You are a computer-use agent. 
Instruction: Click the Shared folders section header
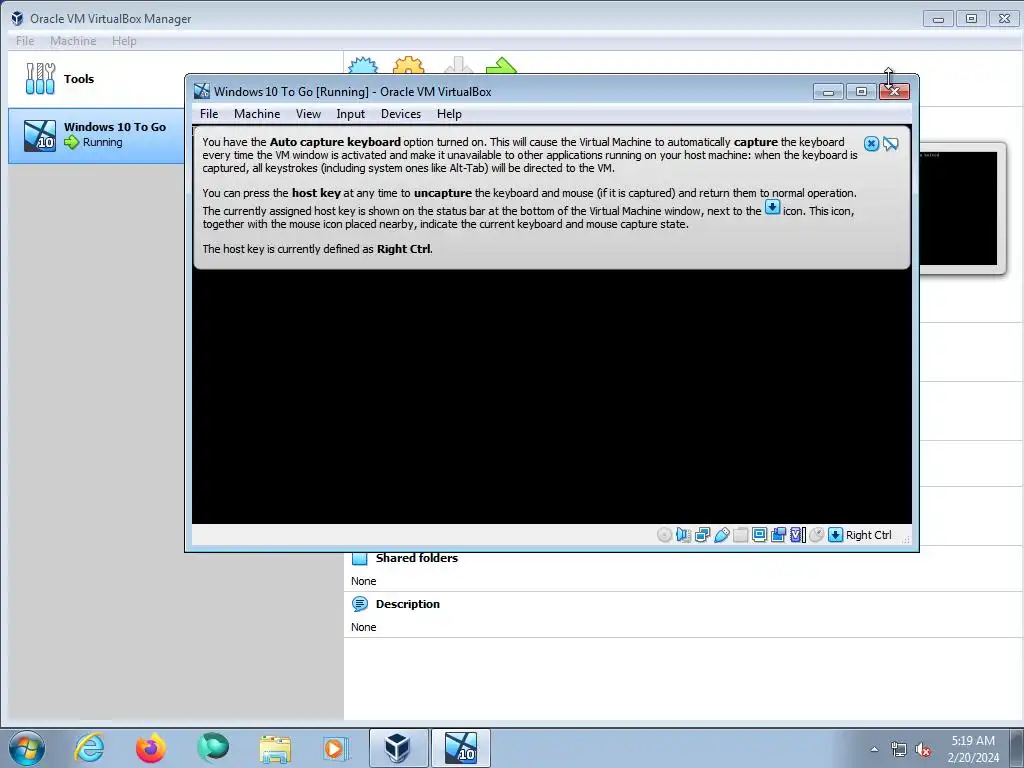click(x=417, y=558)
